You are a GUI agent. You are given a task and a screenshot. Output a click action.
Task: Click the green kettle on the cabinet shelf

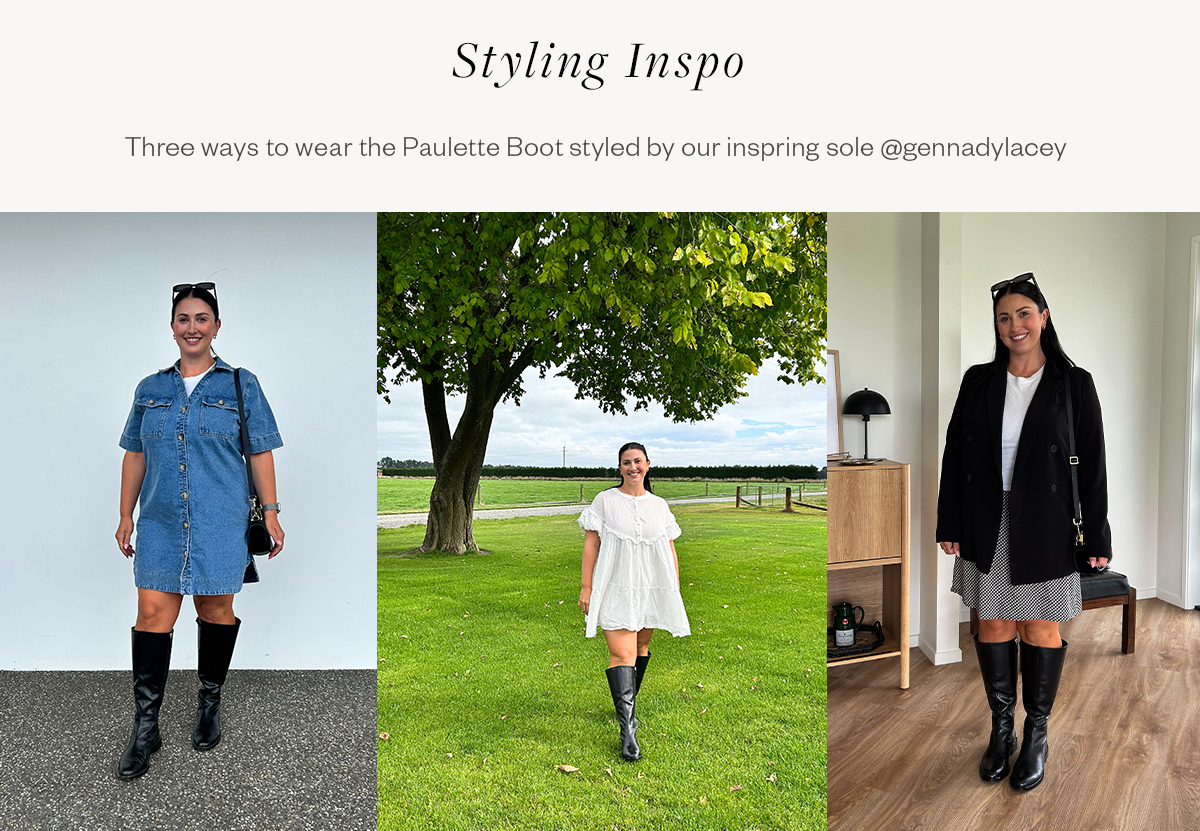(x=845, y=624)
